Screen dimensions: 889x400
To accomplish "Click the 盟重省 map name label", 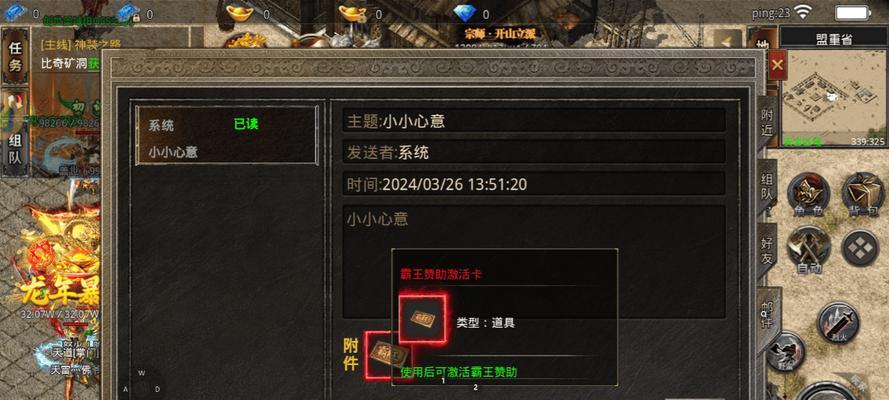I will [x=833, y=39].
